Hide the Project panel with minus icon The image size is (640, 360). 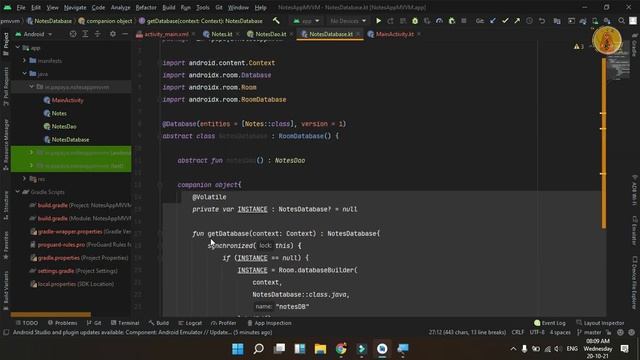click(125, 34)
